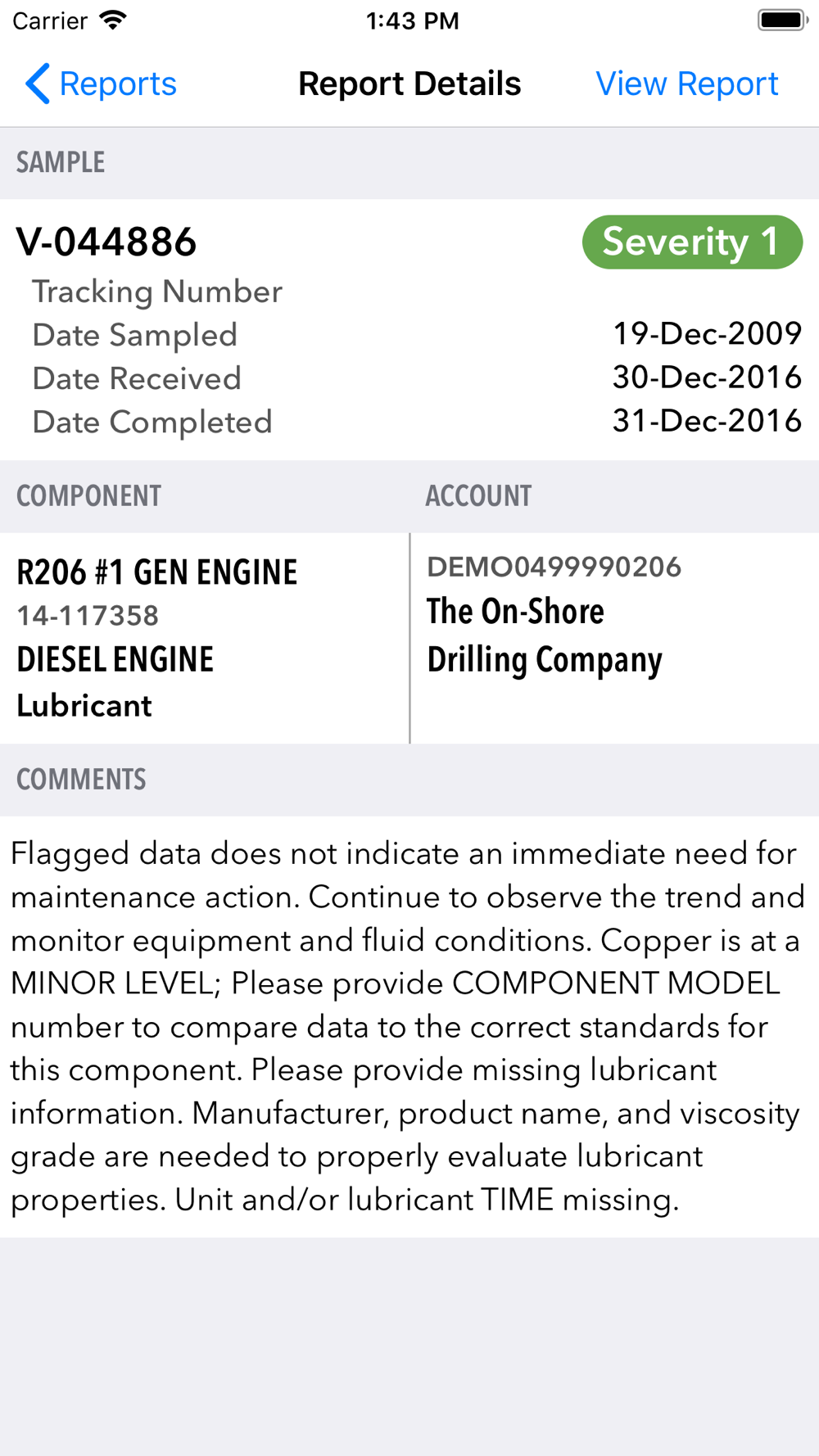819x1456 pixels.
Task: Tap Date Received value 30-Dec-2016
Action: pos(707,378)
